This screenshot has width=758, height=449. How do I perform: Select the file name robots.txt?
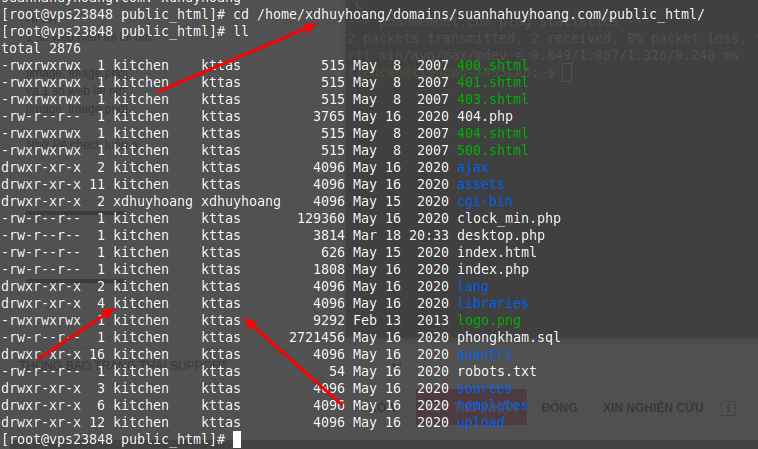(496, 372)
